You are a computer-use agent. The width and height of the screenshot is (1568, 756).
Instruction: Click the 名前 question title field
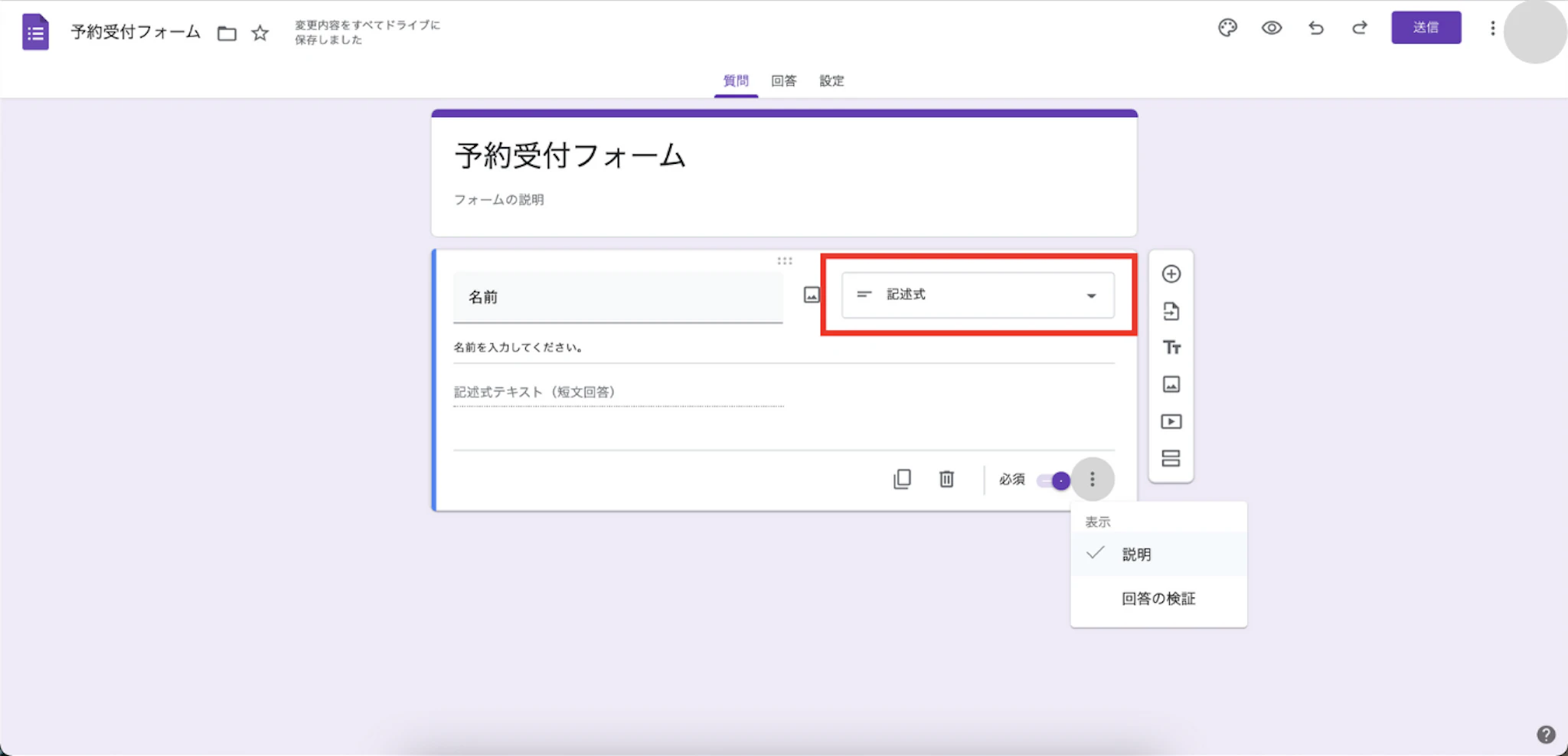click(618, 297)
